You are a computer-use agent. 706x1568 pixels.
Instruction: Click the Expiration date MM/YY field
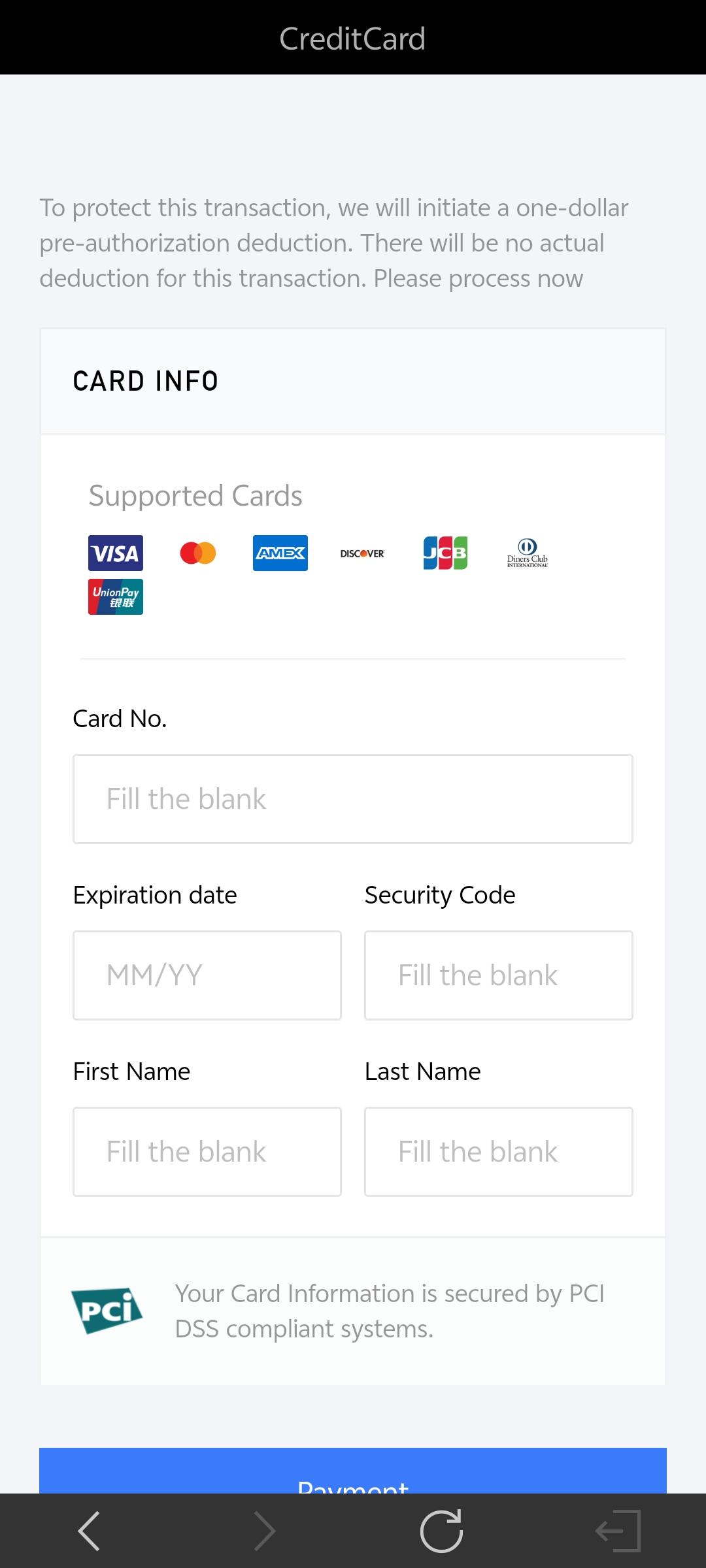point(207,975)
